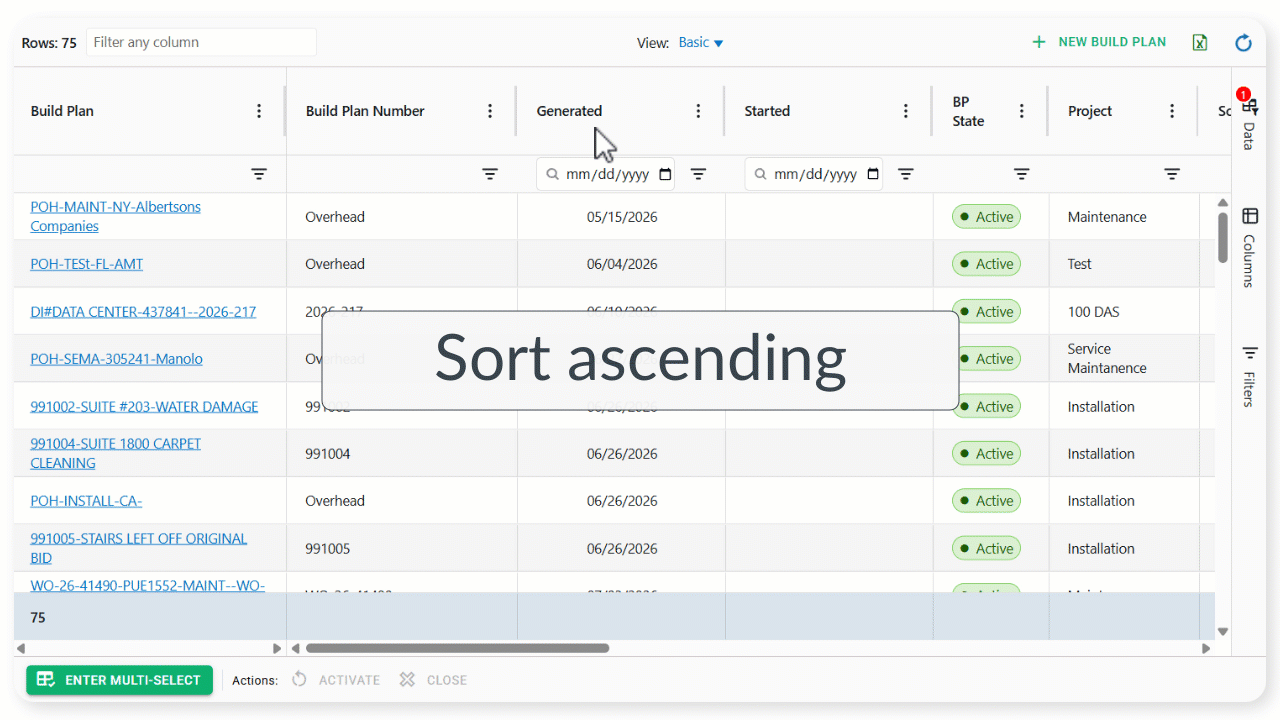Click New Build Plan button
The image size is (1280, 720).
1099,42
